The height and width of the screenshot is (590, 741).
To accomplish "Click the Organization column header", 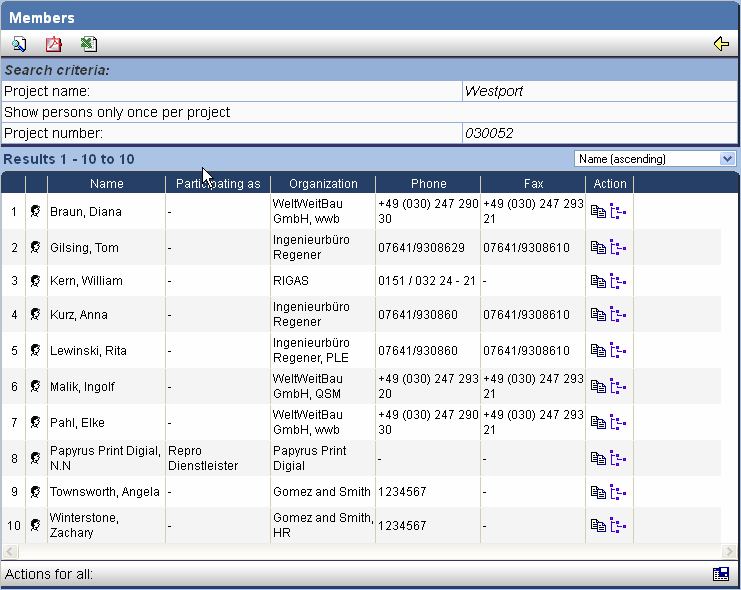I will [x=323, y=184].
